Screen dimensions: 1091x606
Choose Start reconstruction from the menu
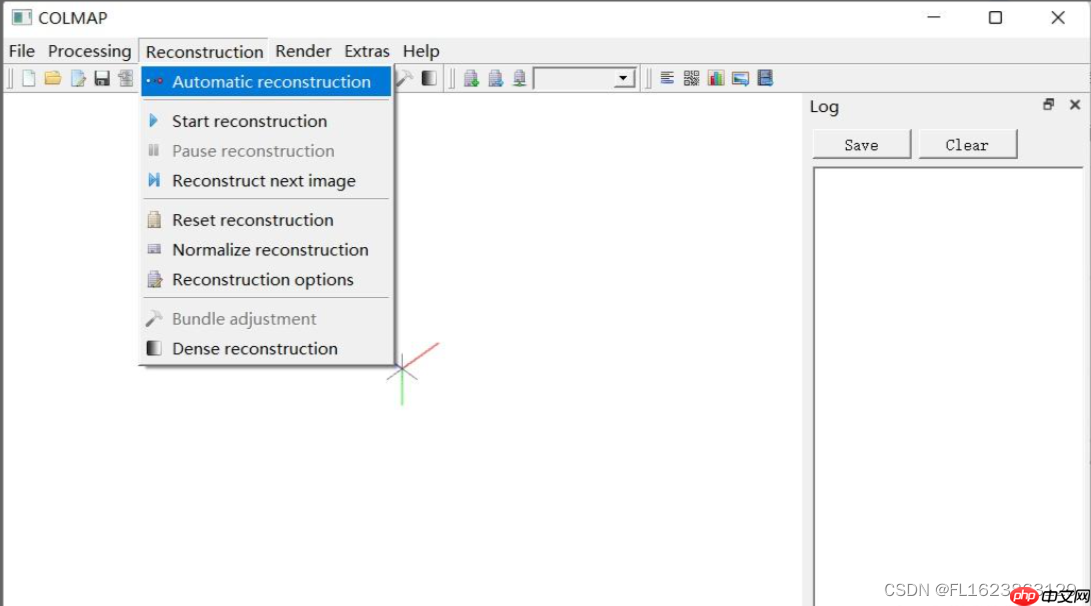pos(266,121)
